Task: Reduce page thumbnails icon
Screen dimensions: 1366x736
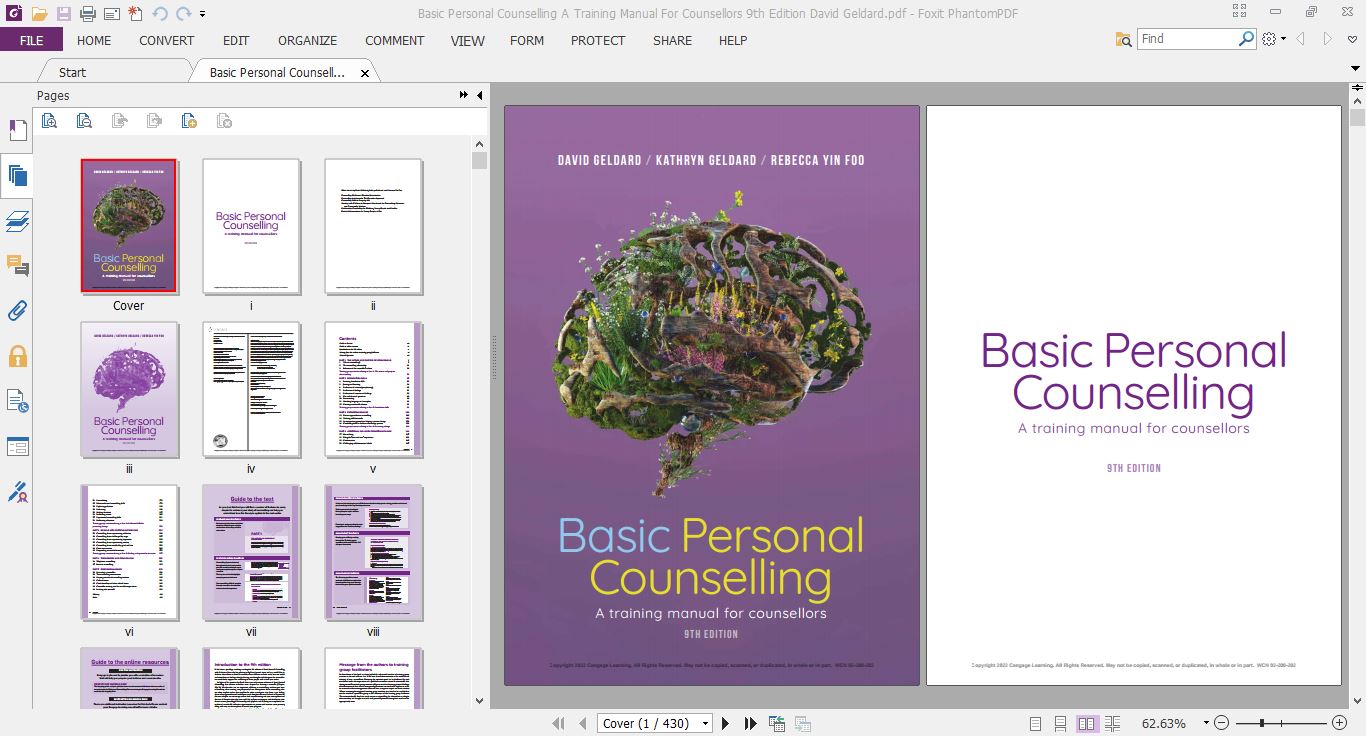Action: click(84, 121)
